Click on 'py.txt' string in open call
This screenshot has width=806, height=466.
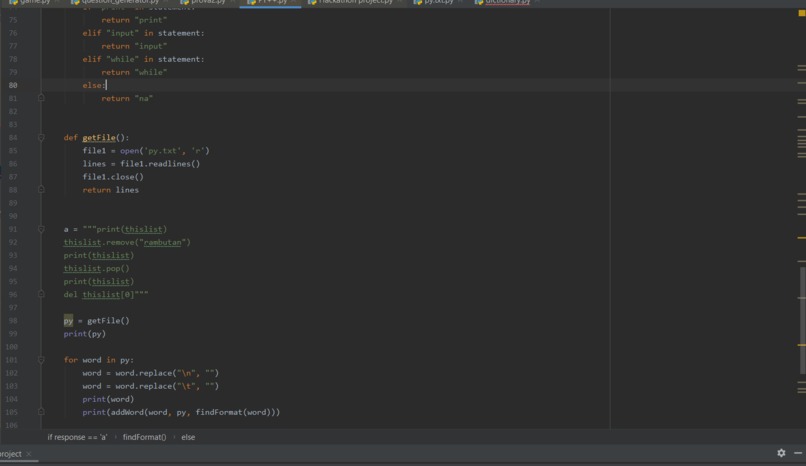(x=162, y=151)
